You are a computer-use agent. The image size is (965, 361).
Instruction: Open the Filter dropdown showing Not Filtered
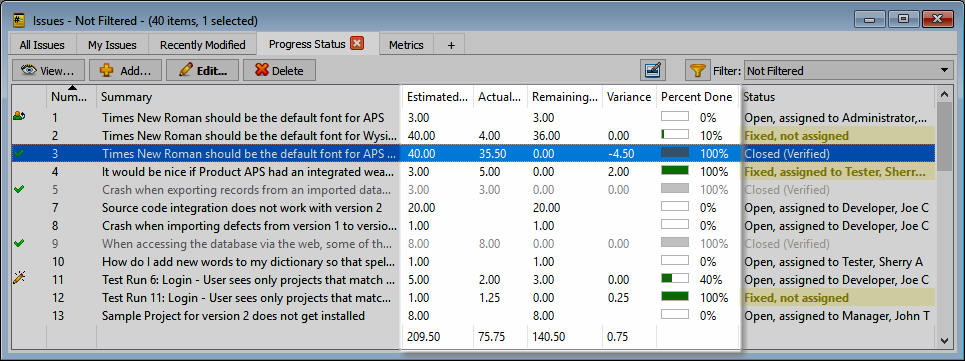(x=848, y=71)
